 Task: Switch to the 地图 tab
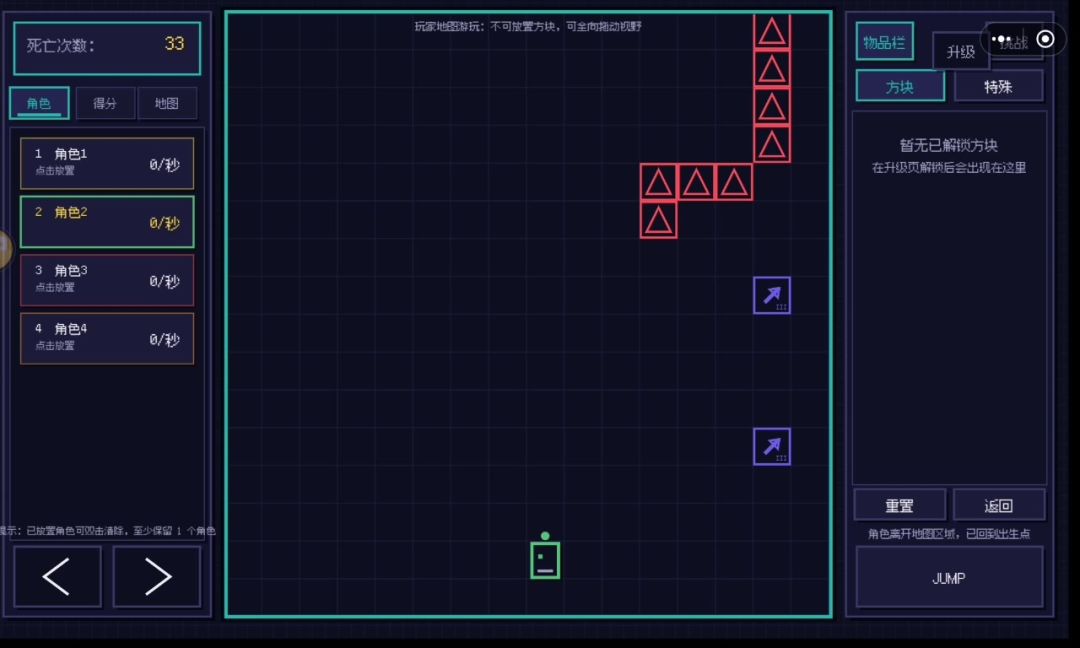click(167, 103)
